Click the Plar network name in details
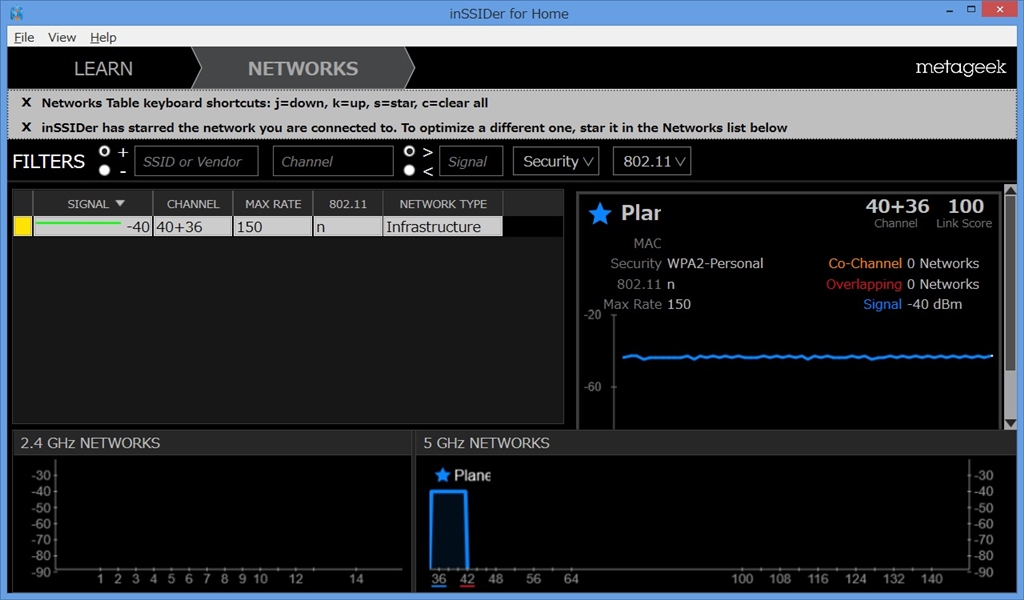Image resolution: width=1024 pixels, height=600 pixels. [x=641, y=213]
